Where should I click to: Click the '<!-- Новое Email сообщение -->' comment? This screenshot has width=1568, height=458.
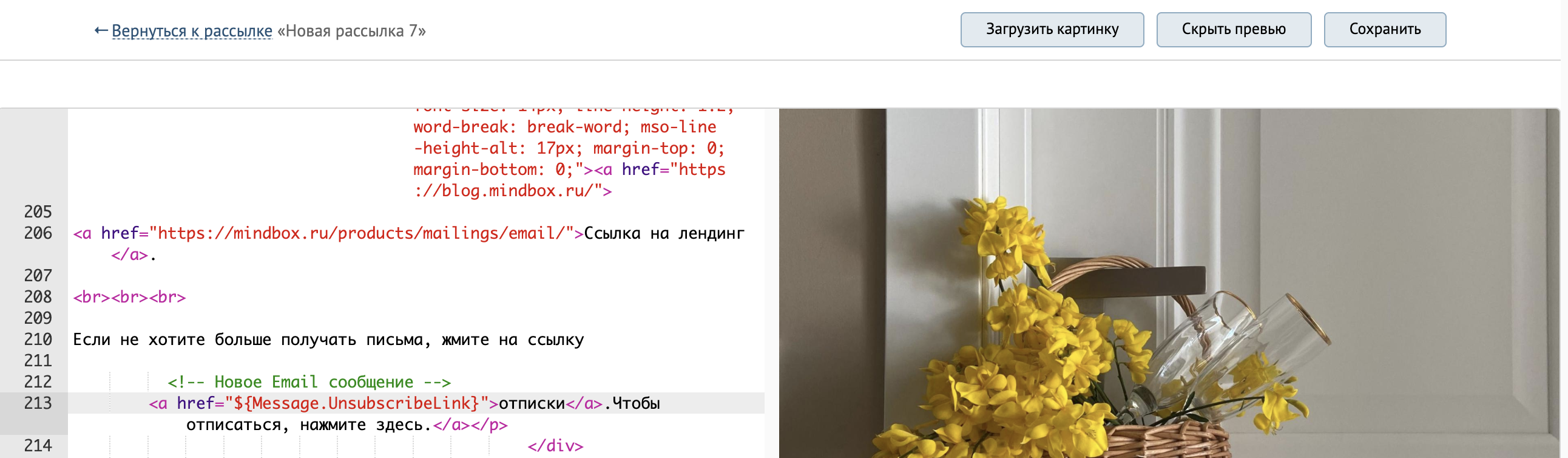point(309,382)
